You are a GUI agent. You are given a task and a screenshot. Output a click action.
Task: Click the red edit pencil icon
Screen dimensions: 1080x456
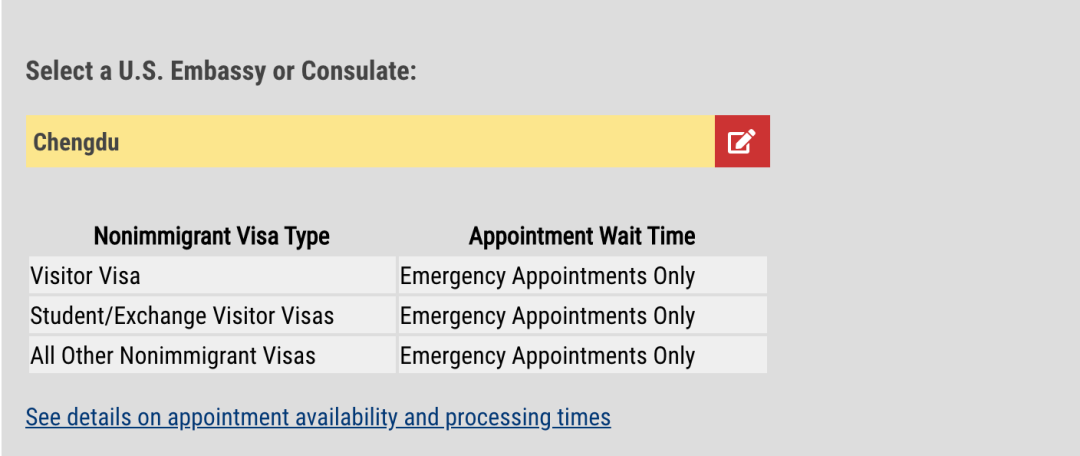click(x=741, y=141)
